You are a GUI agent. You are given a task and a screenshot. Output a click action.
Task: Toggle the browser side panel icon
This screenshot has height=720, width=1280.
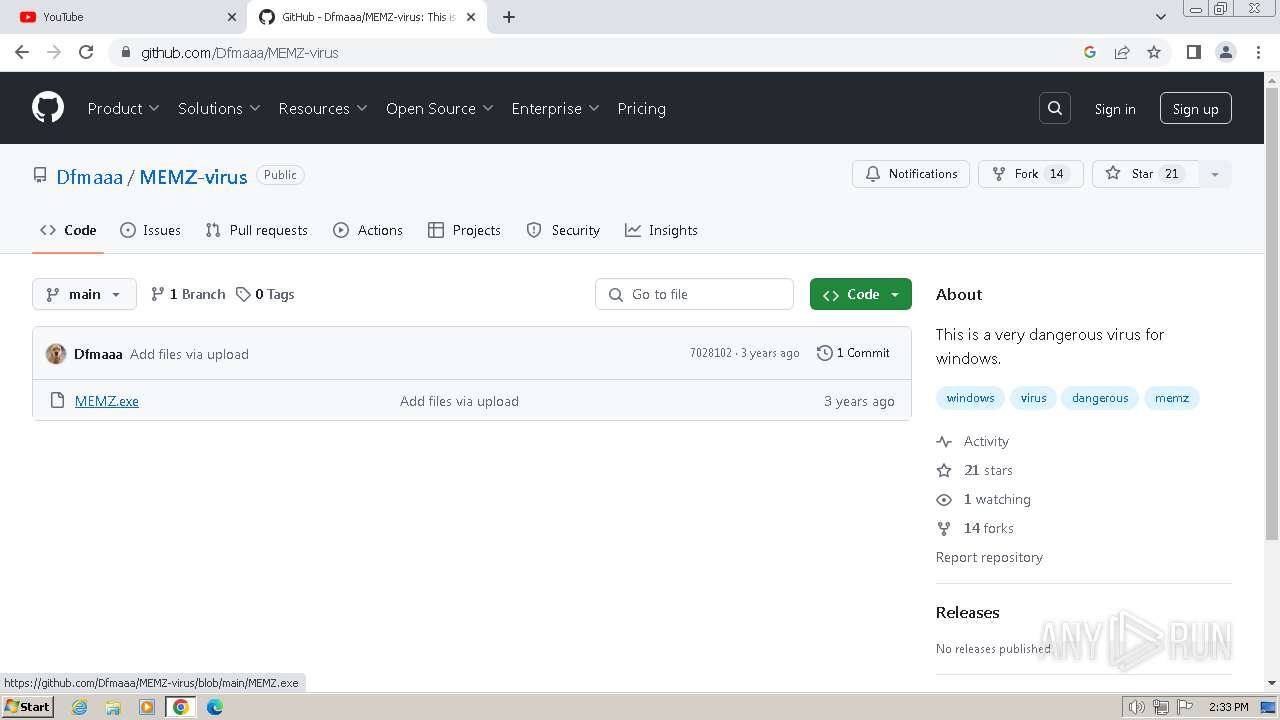click(1193, 52)
